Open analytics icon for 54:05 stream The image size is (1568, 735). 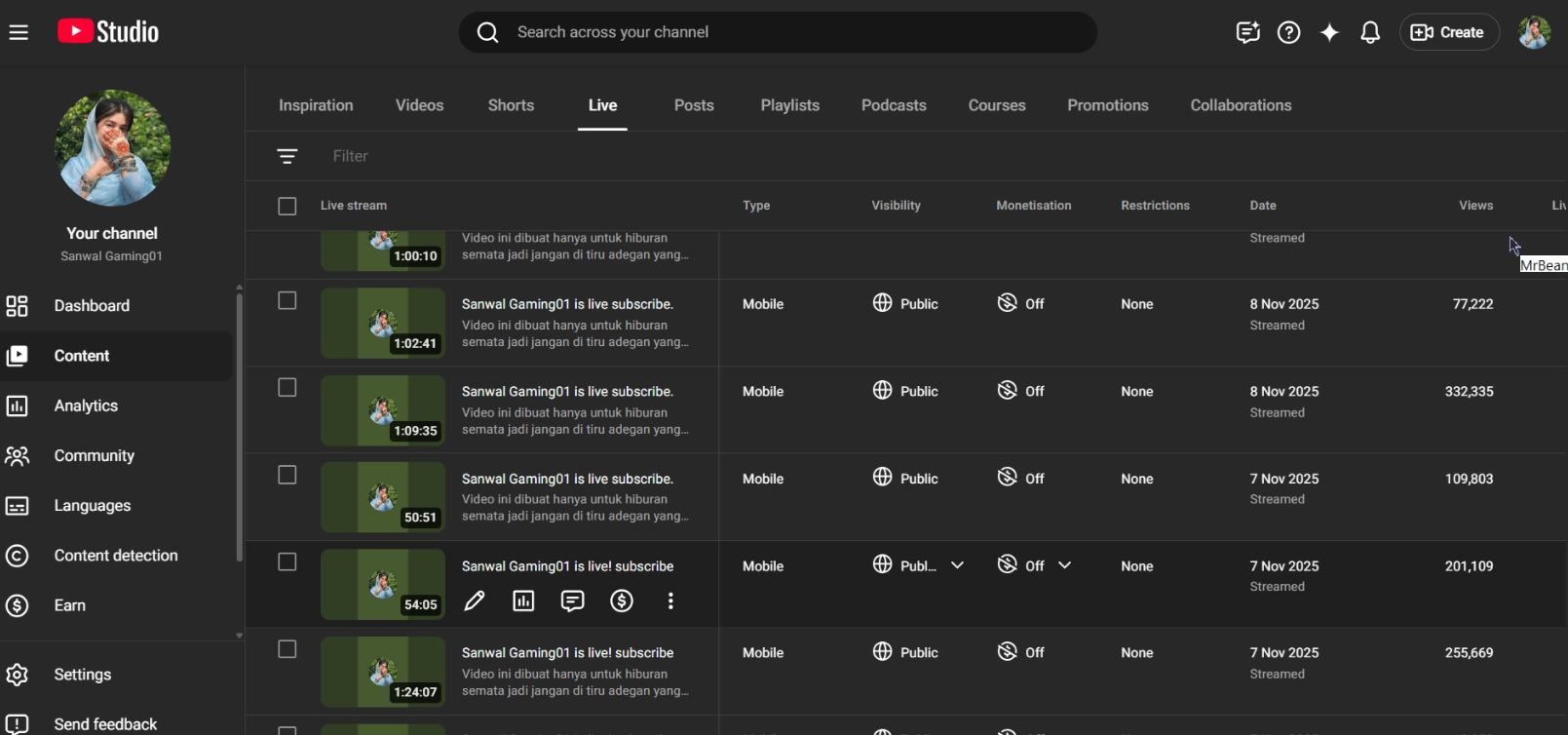tap(523, 601)
